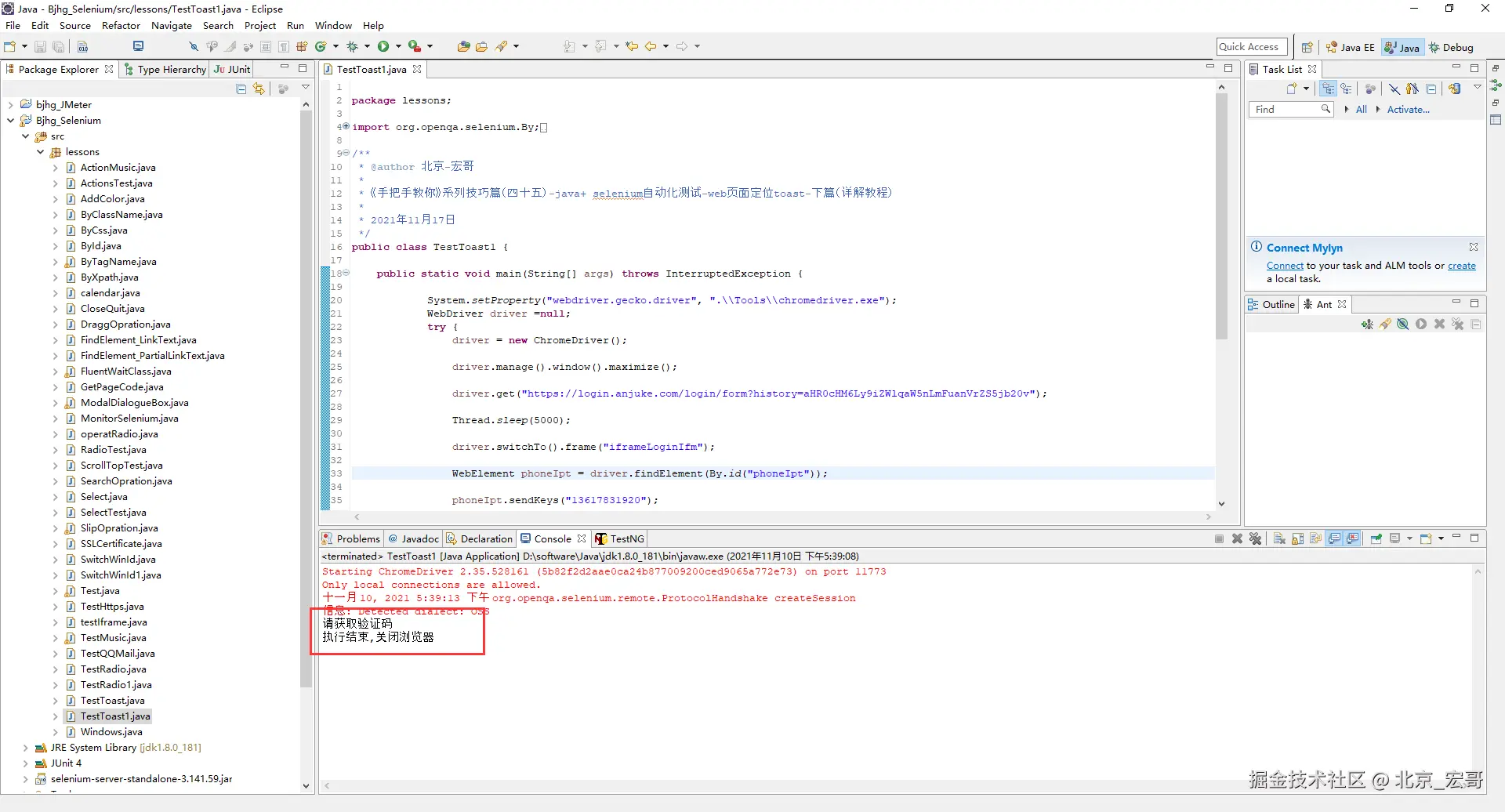Toggle Scroll Lock in Console toolbar
The width and height of the screenshot is (1505, 812).
tap(1298, 538)
